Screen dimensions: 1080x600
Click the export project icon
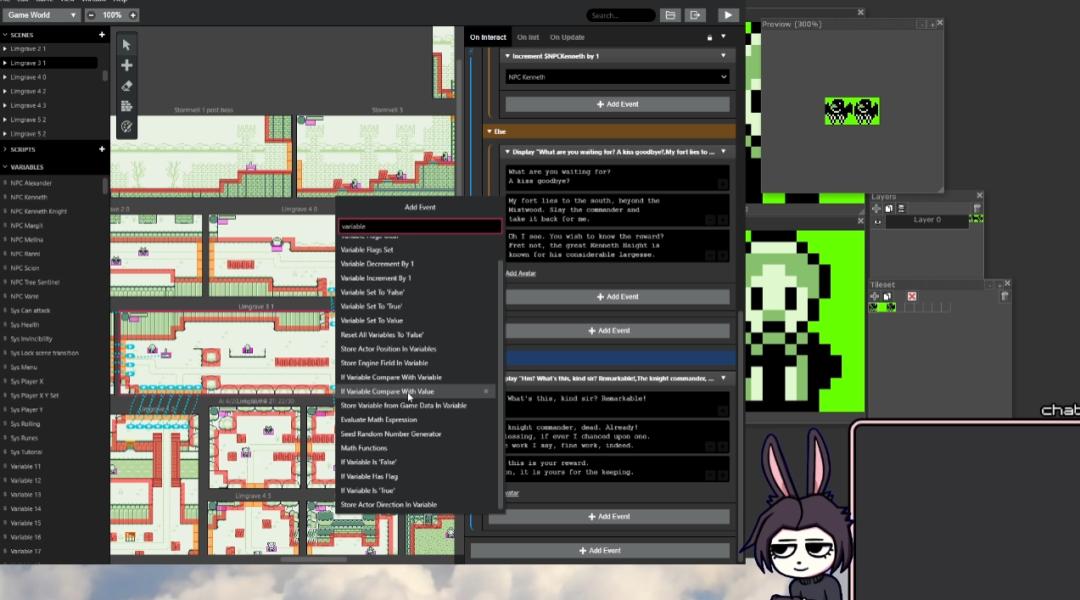(695, 15)
